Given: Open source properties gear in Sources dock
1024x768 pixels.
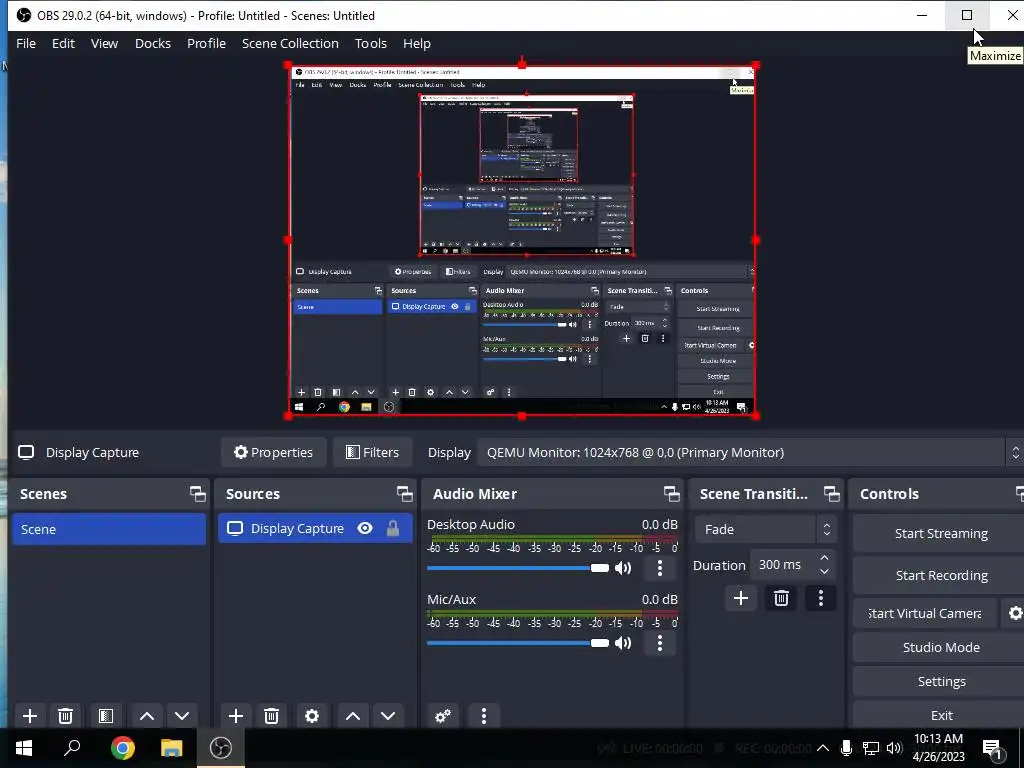Looking at the screenshot, I should [x=312, y=716].
